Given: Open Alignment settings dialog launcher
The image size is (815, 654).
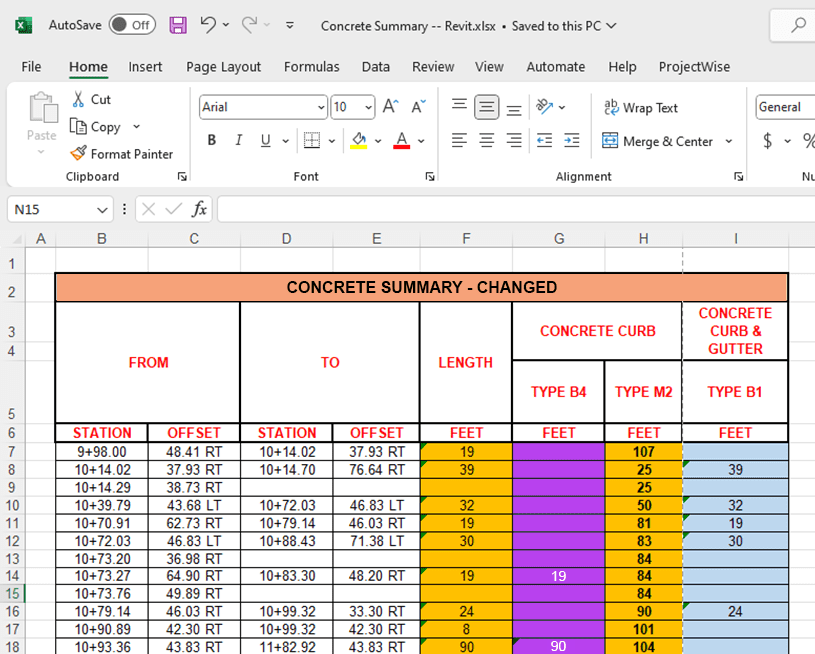Looking at the screenshot, I should point(738,177).
